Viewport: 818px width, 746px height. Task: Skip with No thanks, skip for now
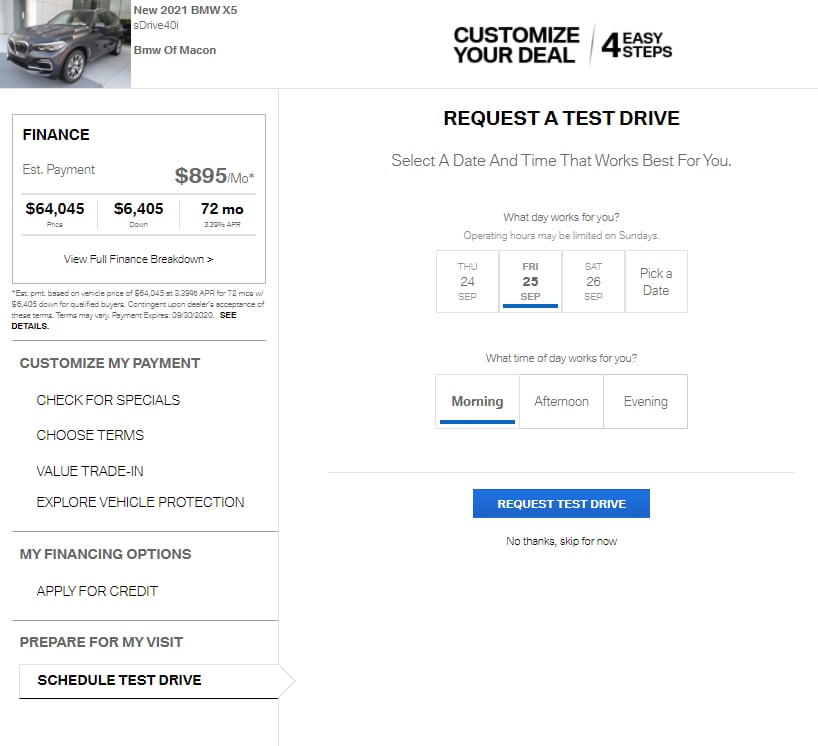tap(561, 542)
